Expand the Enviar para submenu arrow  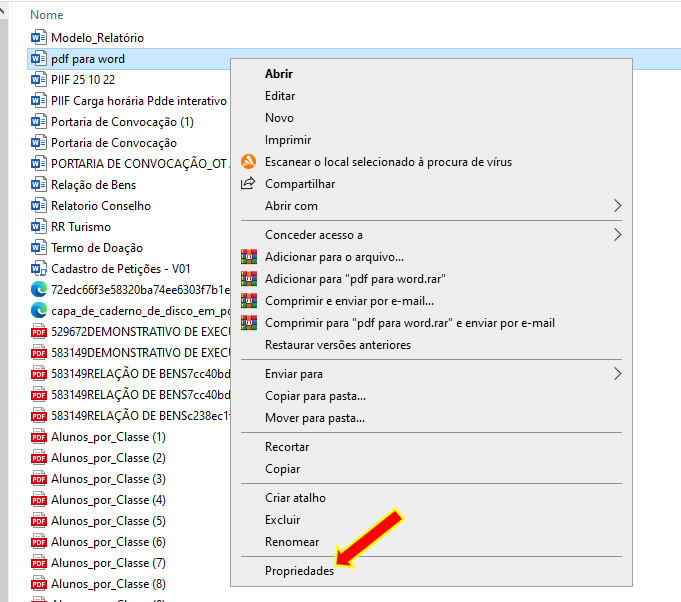tap(617, 374)
